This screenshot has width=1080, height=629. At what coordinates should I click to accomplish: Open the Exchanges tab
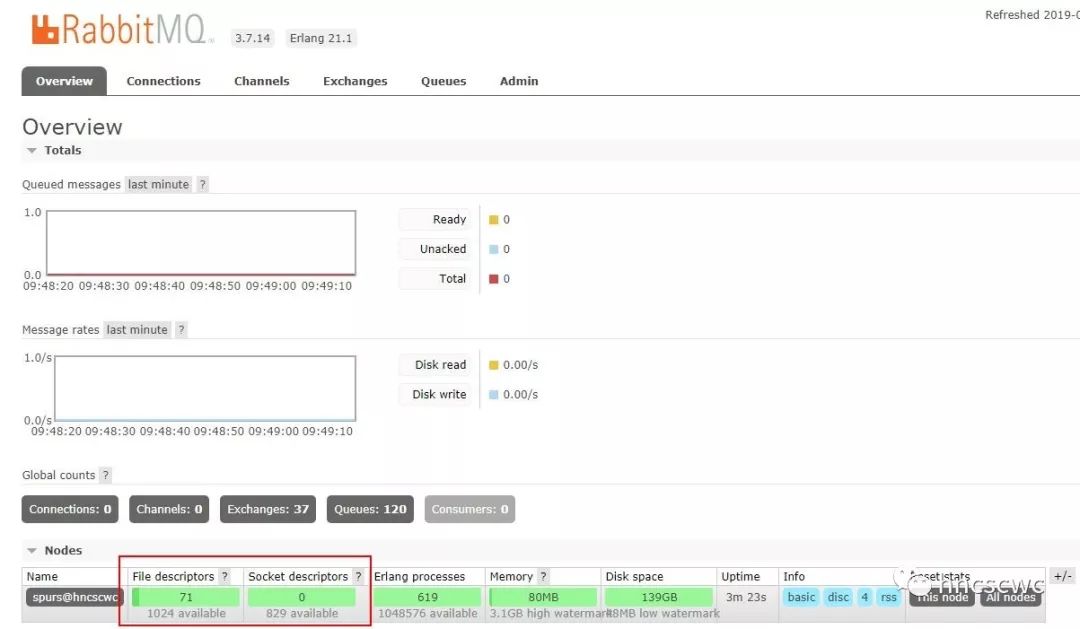[355, 81]
